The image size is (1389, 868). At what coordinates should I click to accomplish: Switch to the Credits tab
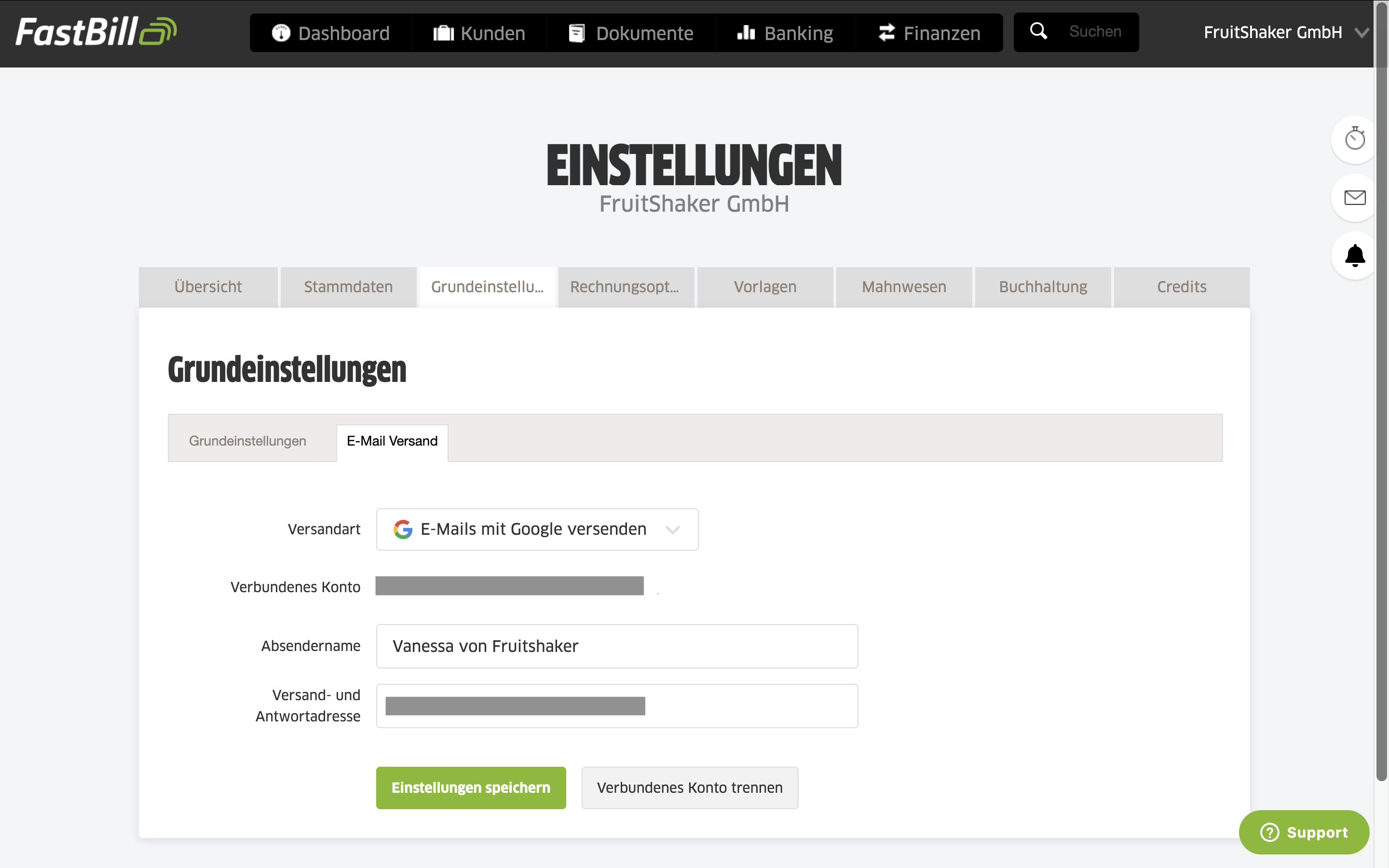pyautogui.click(x=1182, y=287)
